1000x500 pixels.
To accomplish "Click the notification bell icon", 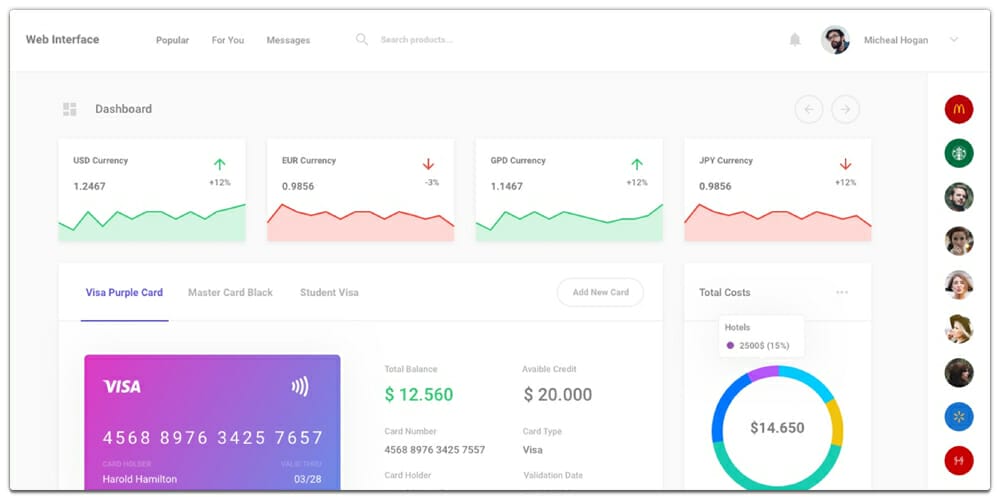I will (795, 40).
